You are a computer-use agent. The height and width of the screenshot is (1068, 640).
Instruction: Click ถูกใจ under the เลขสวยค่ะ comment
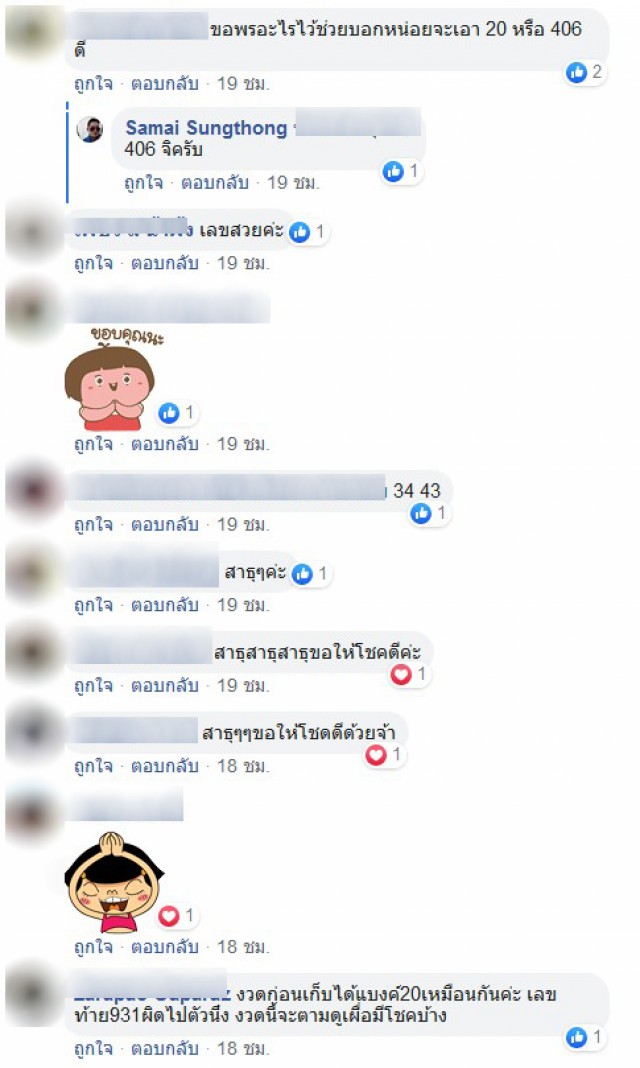93,263
